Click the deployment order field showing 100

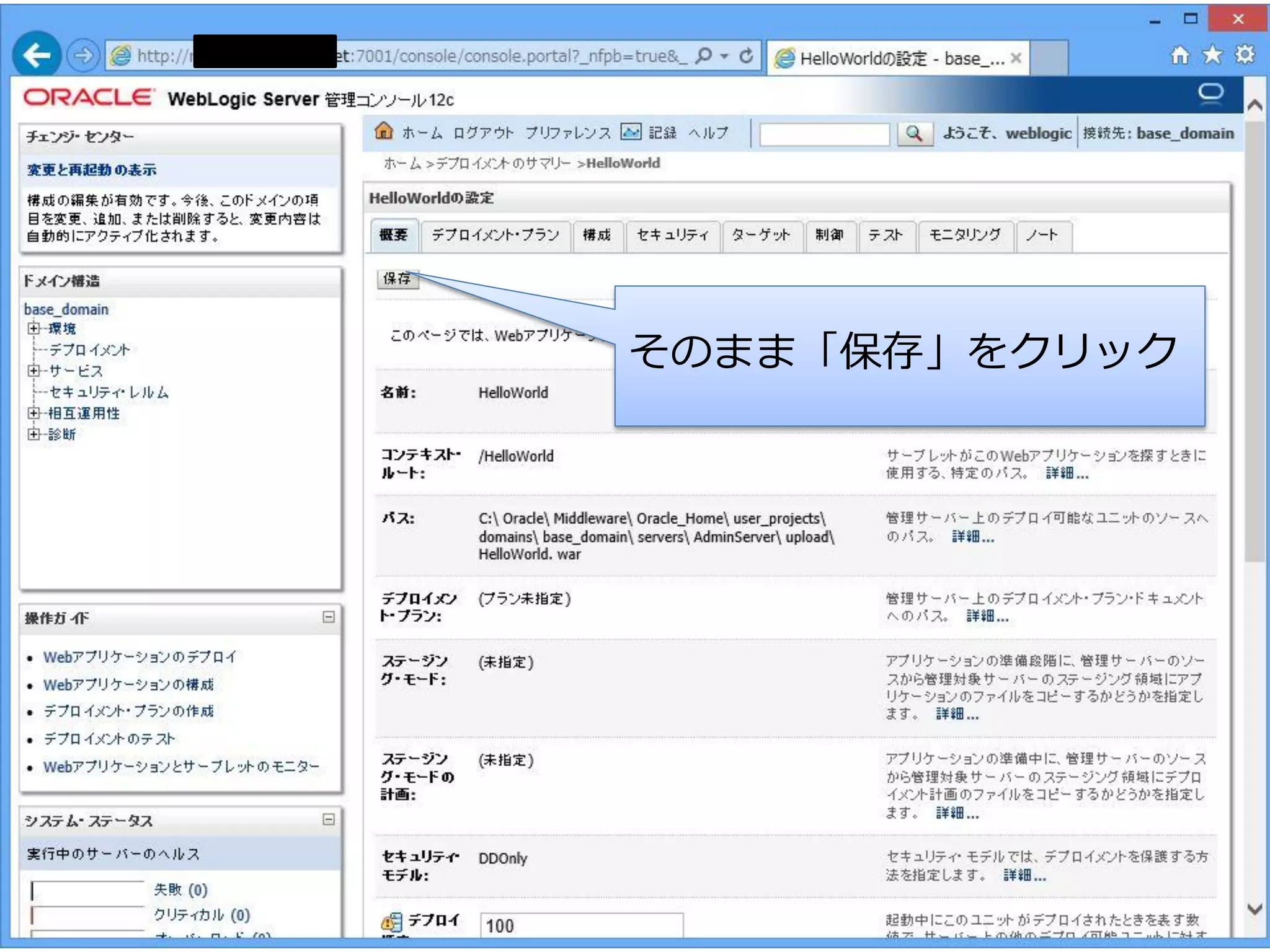(581, 925)
